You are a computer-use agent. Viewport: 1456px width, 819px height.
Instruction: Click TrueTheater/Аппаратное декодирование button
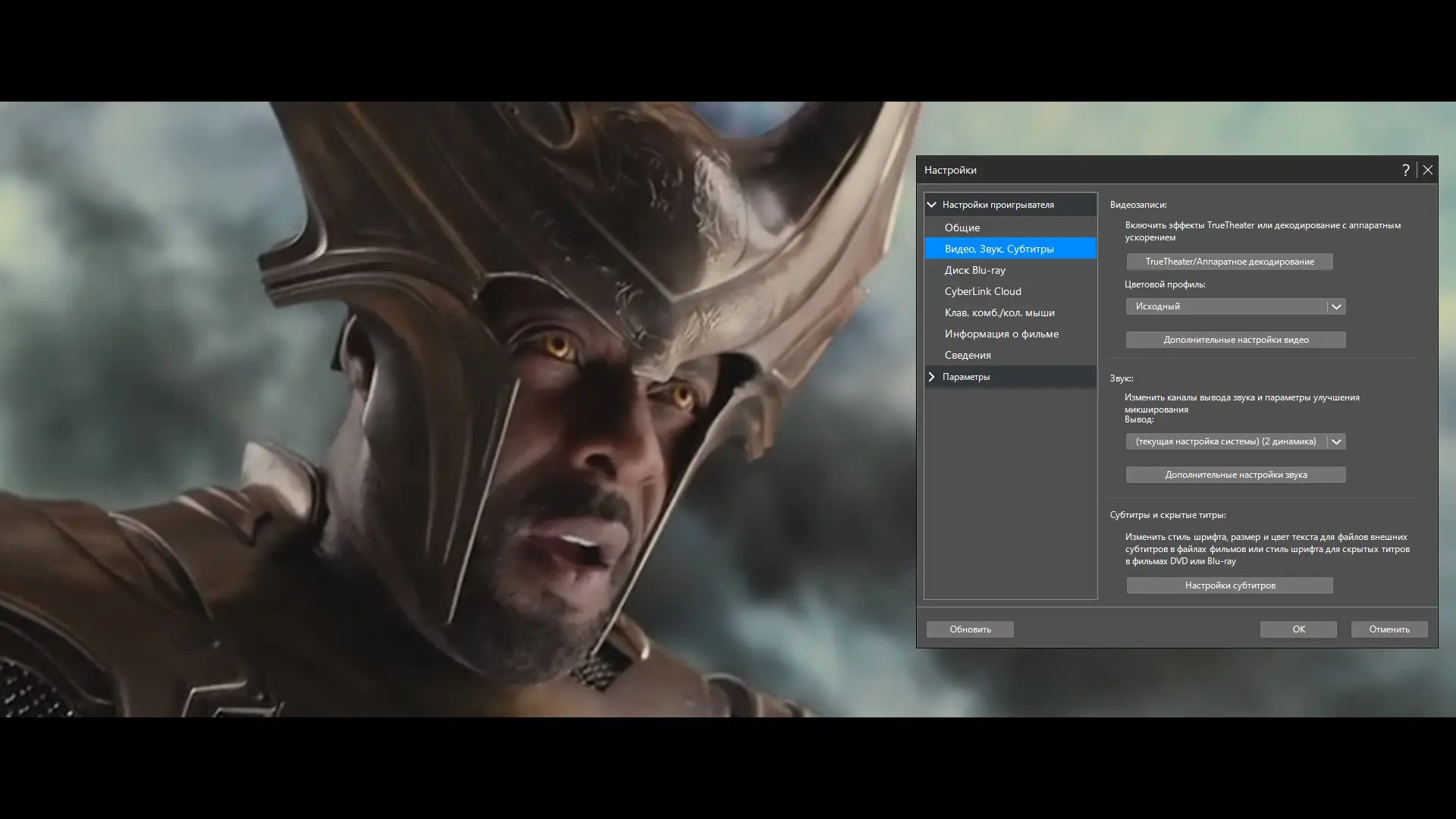click(x=1229, y=262)
